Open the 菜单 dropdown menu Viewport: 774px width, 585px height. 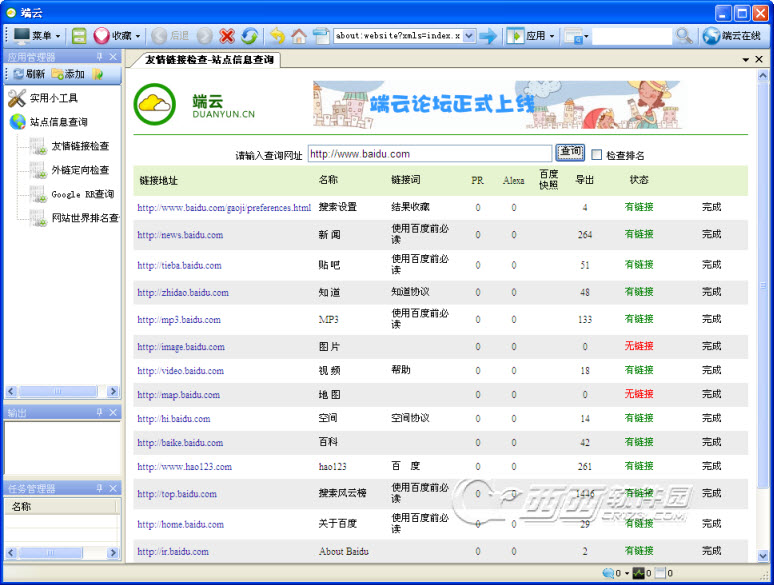(x=38, y=36)
